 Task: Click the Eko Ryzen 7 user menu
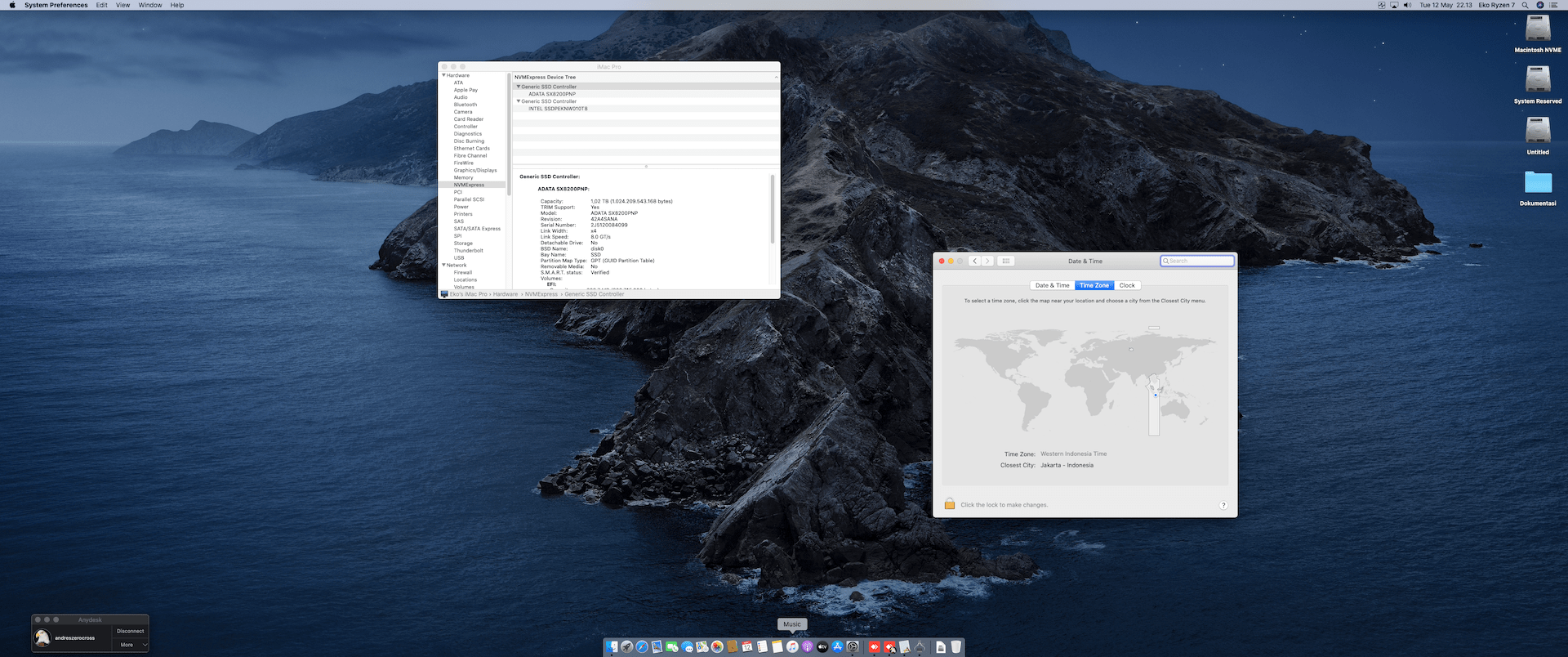click(x=1496, y=5)
